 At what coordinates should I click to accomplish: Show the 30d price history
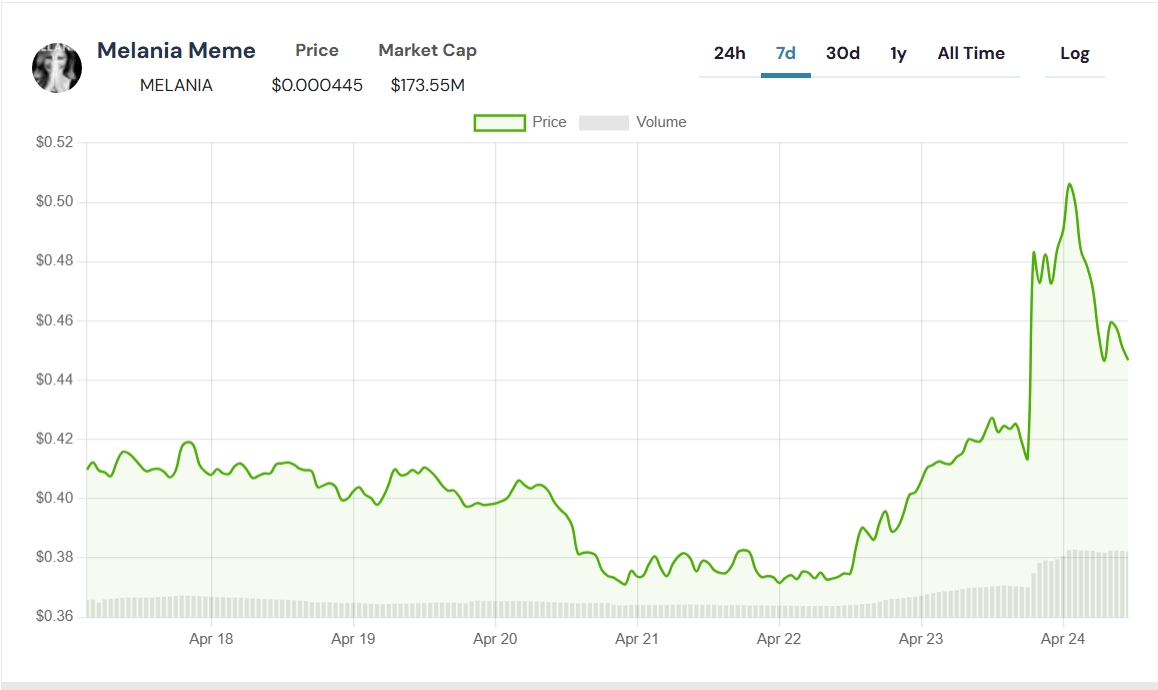[843, 53]
